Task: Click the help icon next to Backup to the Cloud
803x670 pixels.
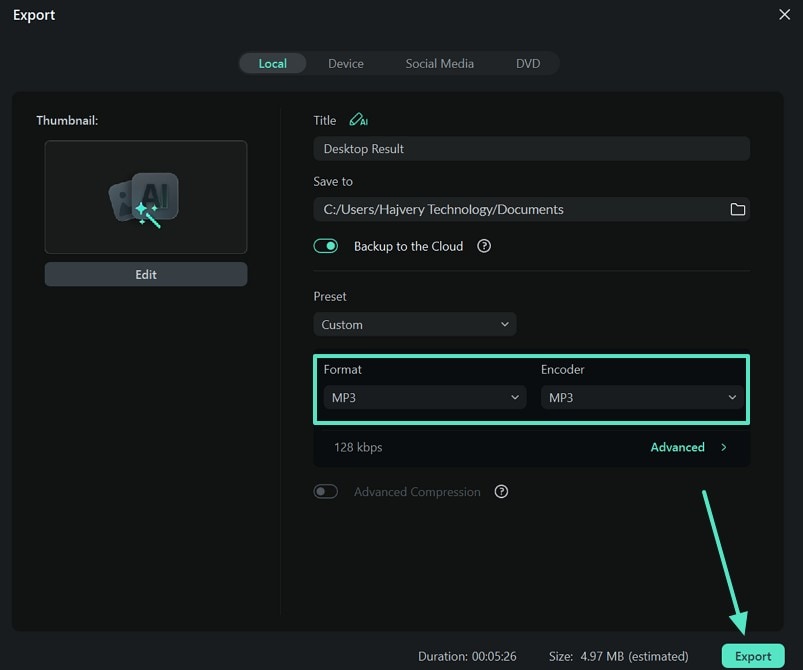Action: pyautogui.click(x=484, y=246)
